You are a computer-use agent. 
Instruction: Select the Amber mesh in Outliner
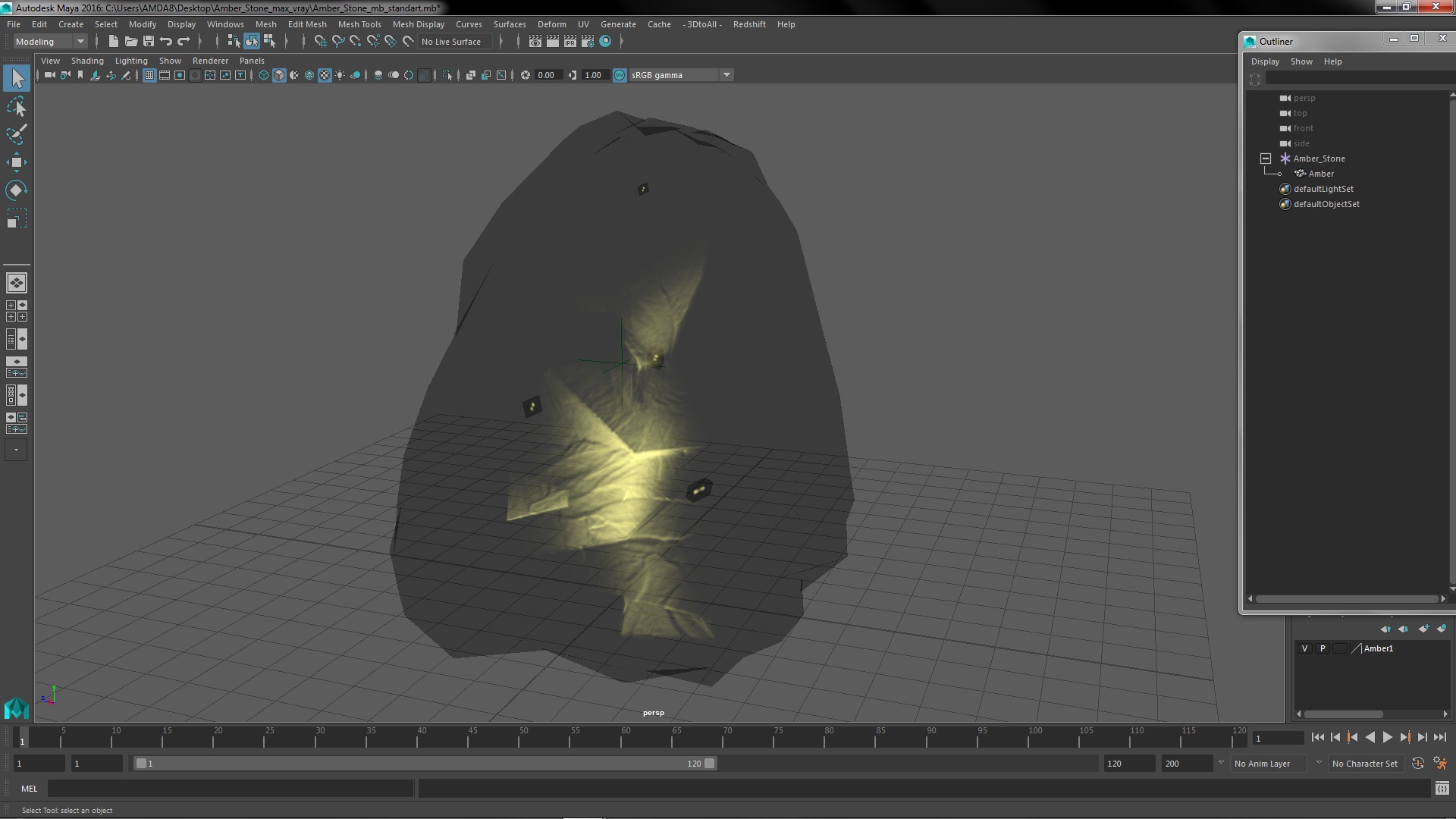pyautogui.click(x=1320, y=174)
